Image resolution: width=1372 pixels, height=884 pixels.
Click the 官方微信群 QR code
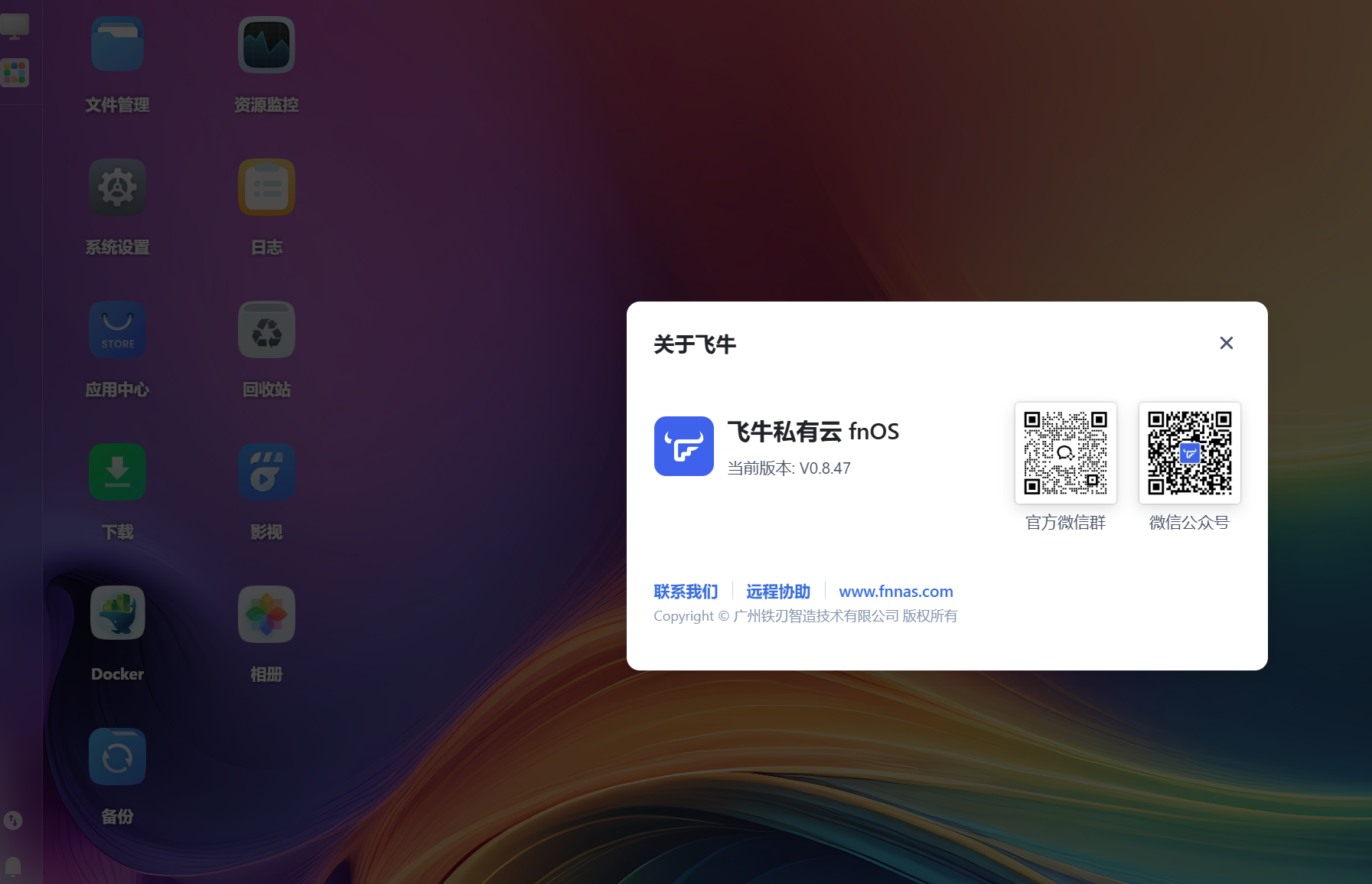pyautogui.click(x=1066, y=453)
